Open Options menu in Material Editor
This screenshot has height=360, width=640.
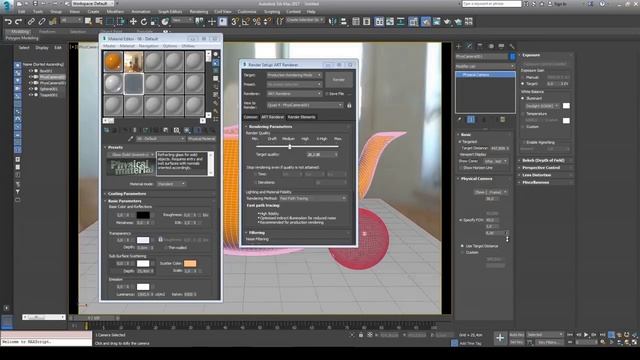[x=170, y=46]
